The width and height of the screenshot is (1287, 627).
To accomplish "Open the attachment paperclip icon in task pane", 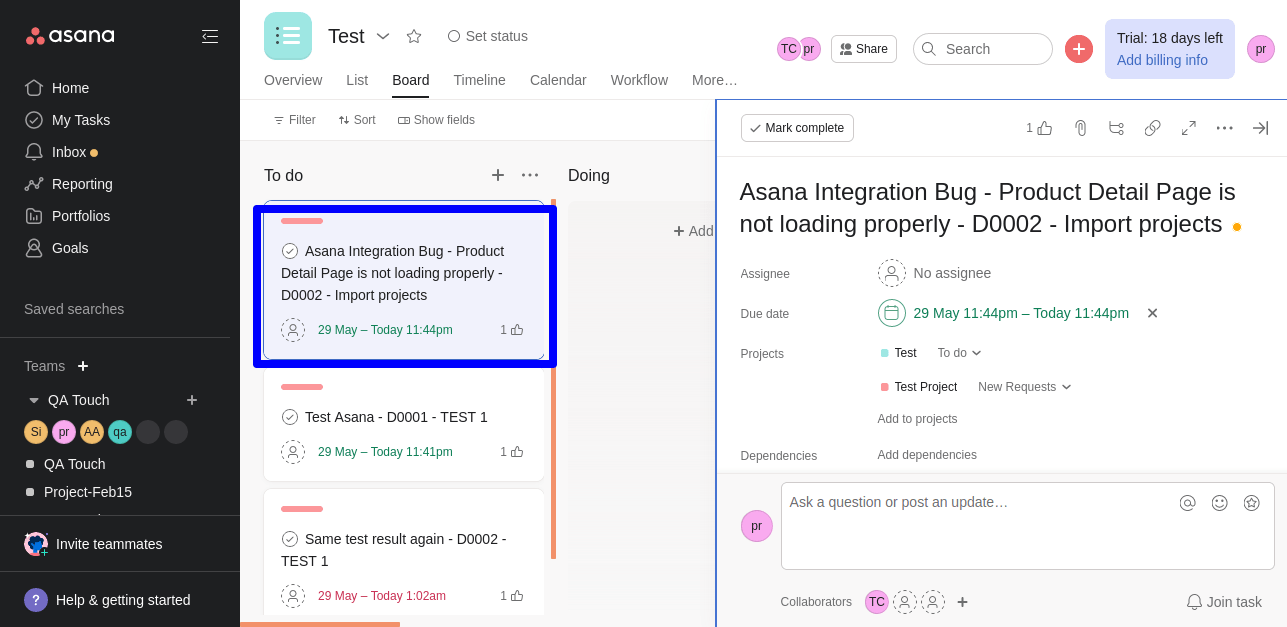I will (1080, 128).
